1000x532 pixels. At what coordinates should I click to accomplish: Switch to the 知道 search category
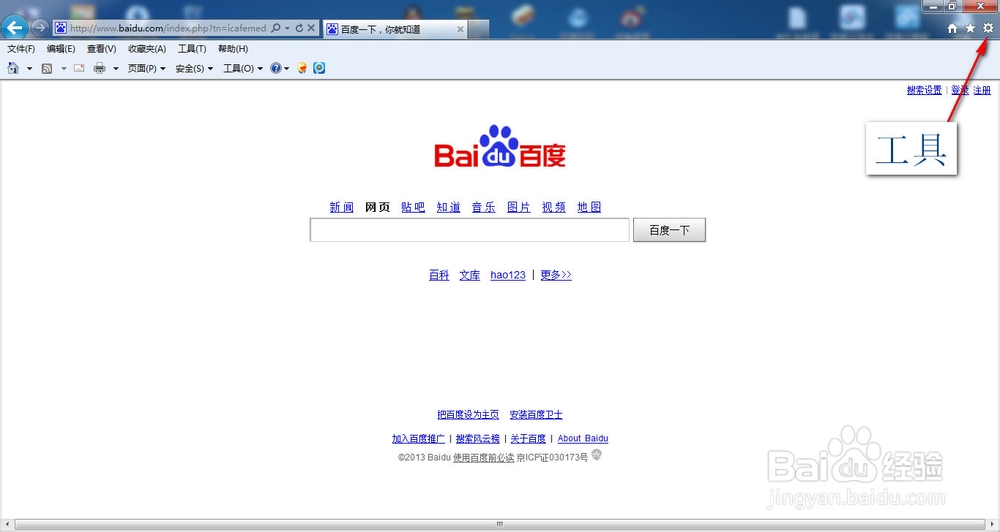[448, 207]
